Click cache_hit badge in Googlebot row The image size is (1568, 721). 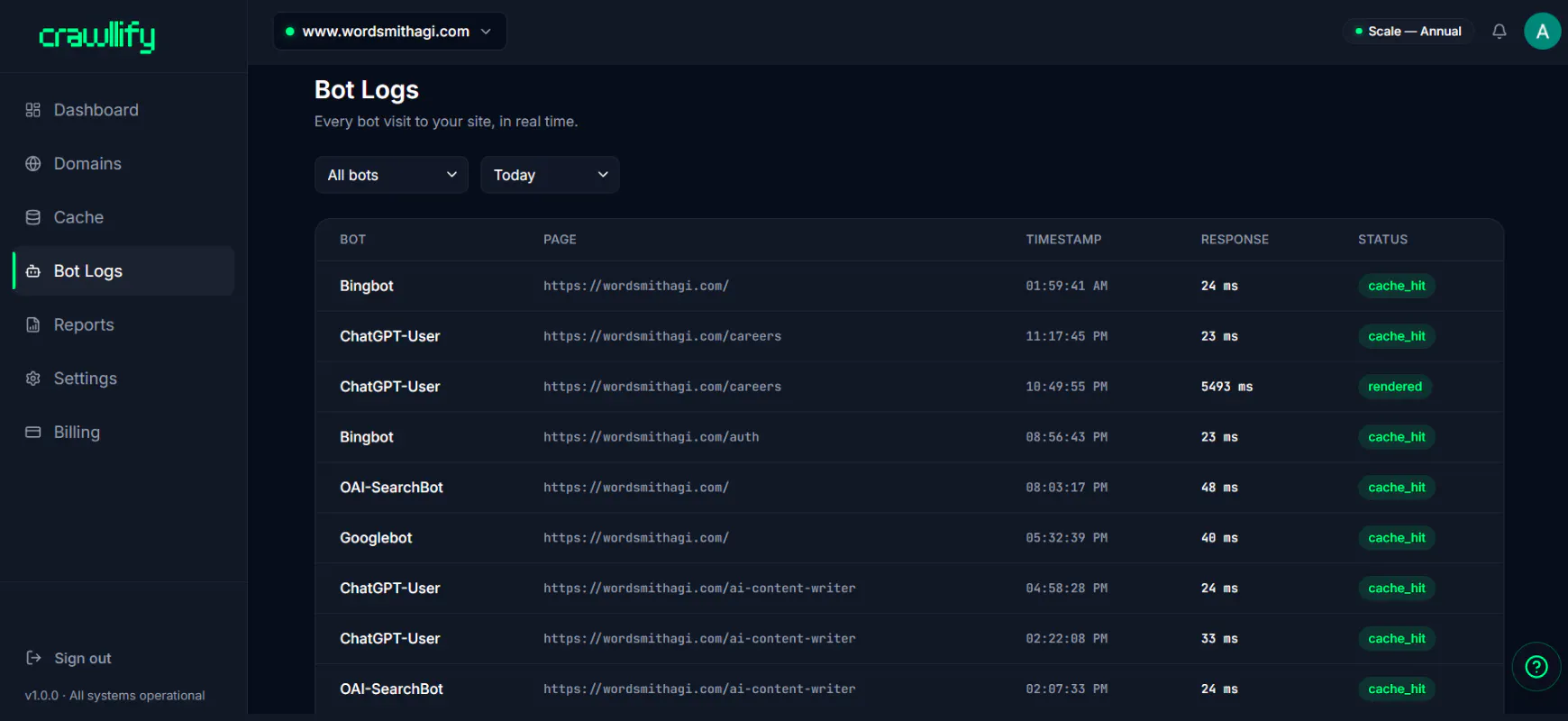[x=1397, y=538]
